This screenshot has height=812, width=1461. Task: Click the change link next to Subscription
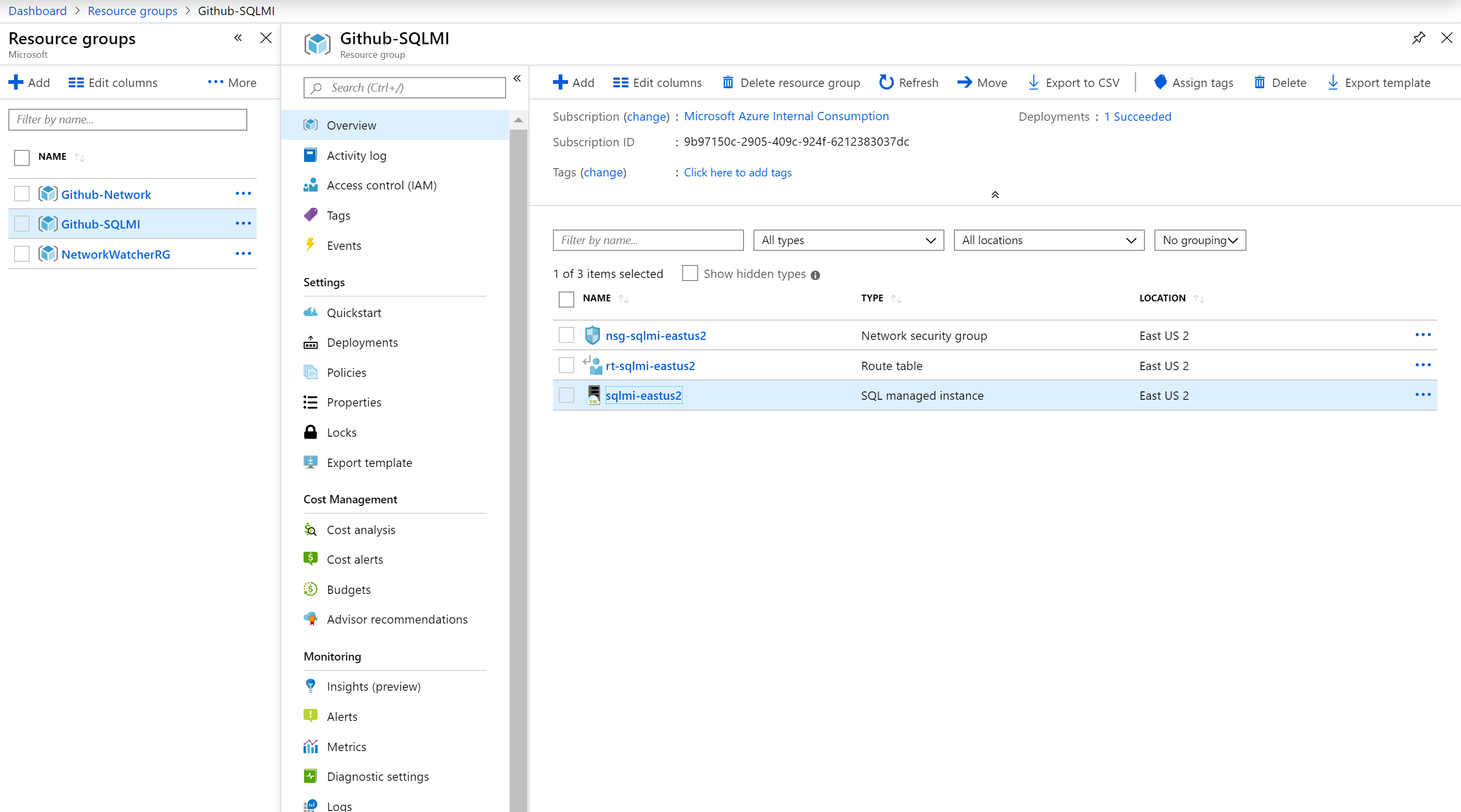647,116
